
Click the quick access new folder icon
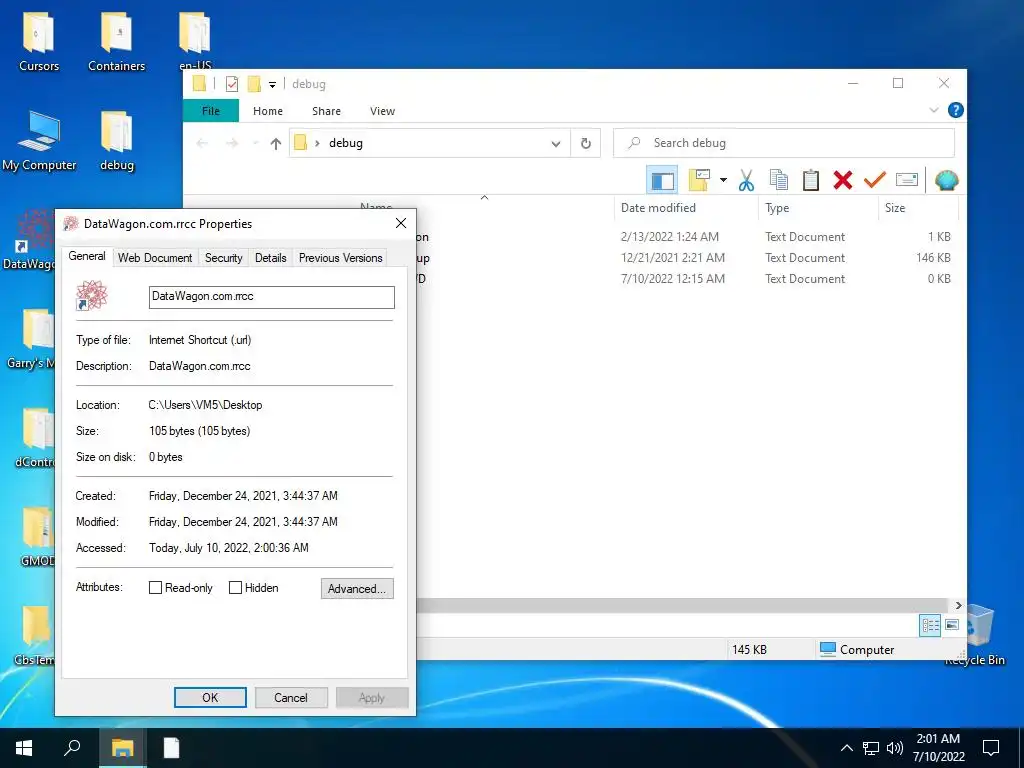[254, 84]
